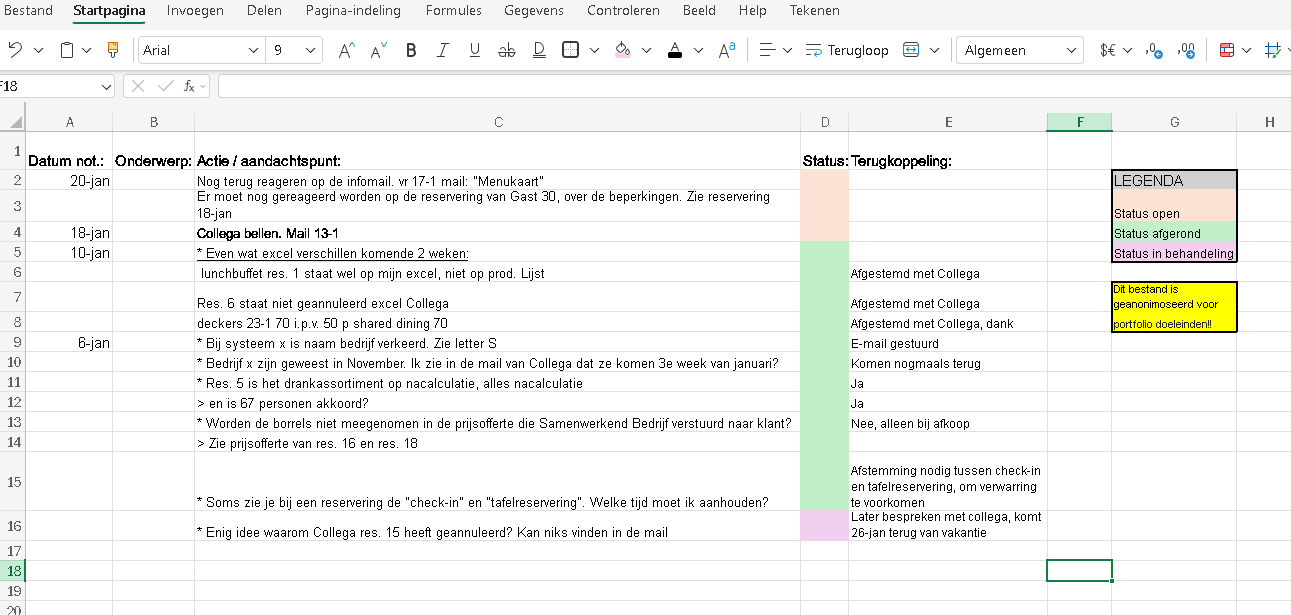Toggle Bold formatting
The image size is (1291, 615).
coord(411,50)
